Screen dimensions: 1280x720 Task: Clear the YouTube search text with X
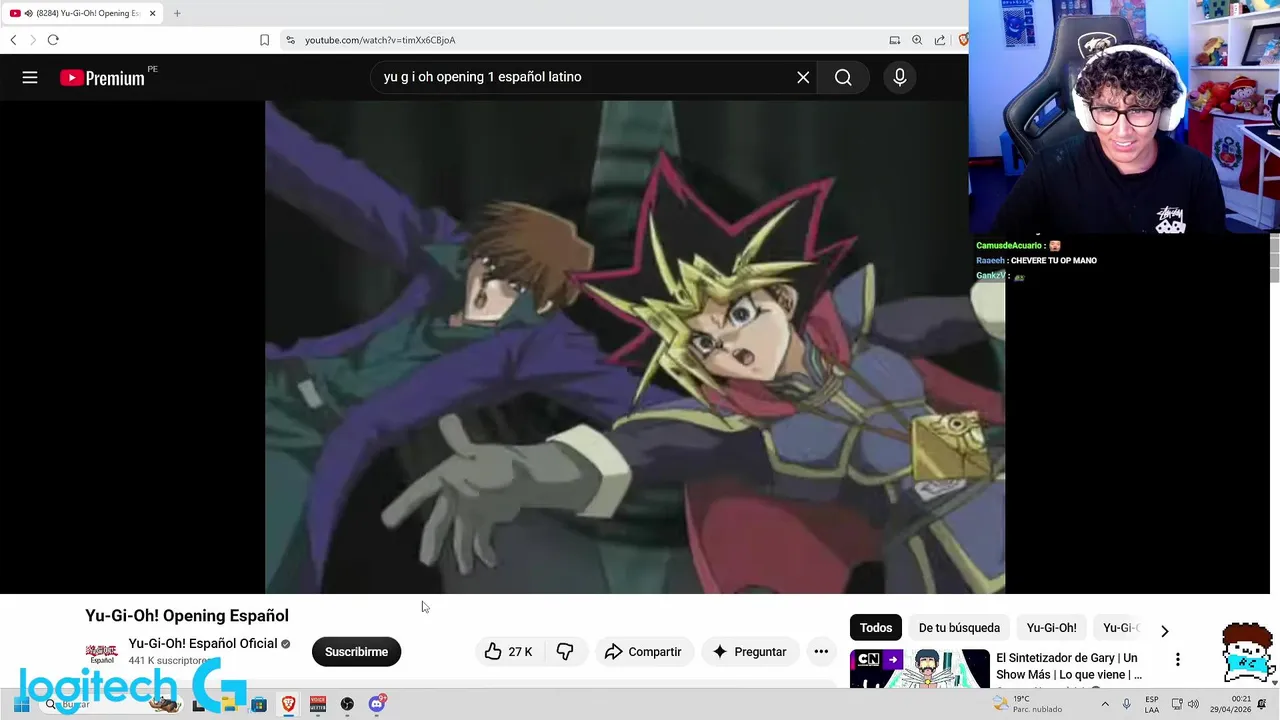point(803,77)
